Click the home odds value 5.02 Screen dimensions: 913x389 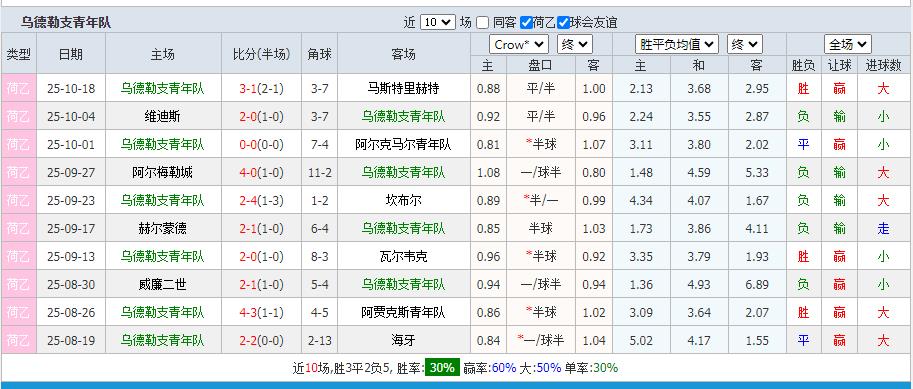click(x=640, y=340)
